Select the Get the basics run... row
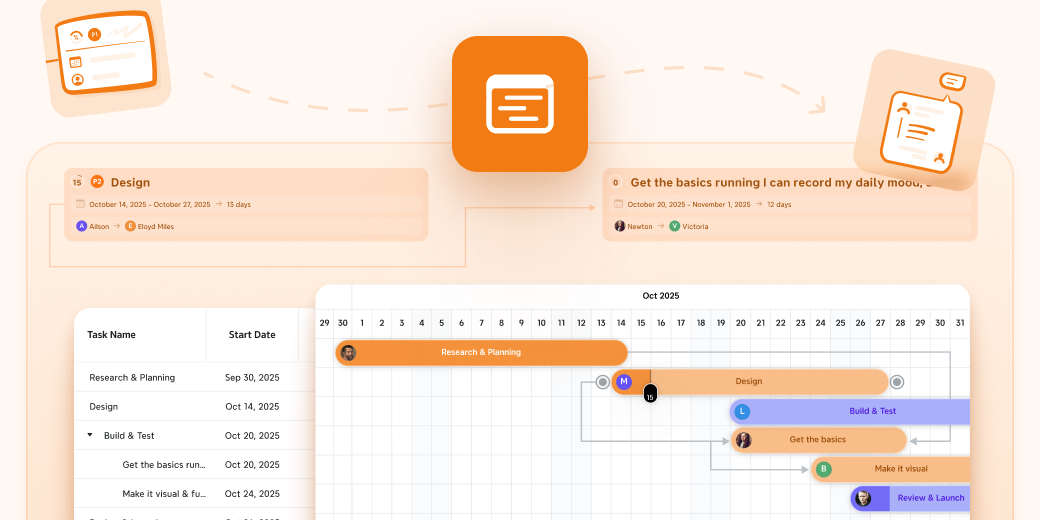This screenshot has width=1040, height=520. click(x=194, y=465)
